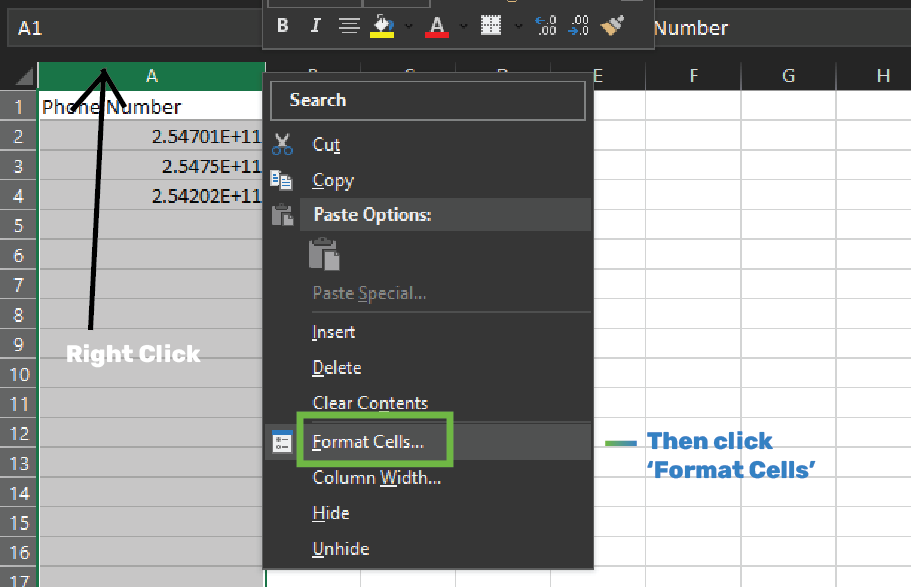Click the scissors Cut icon

click(282, 144)
